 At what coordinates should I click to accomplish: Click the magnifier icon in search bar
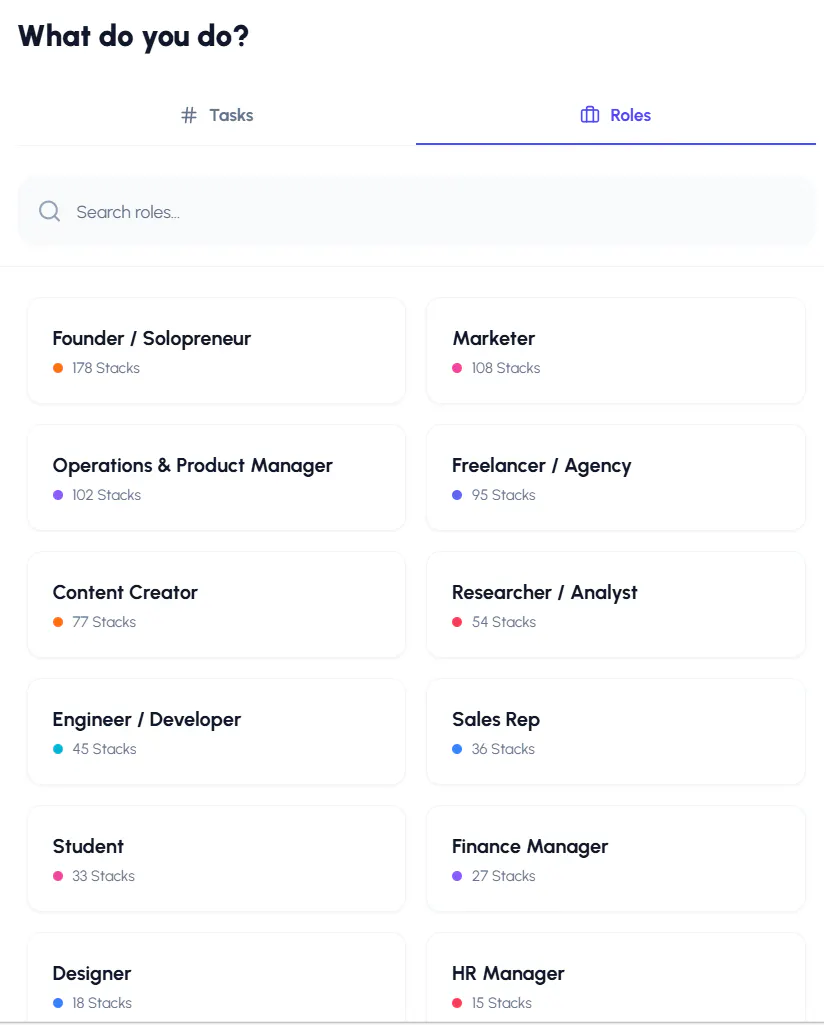point(50,211)
